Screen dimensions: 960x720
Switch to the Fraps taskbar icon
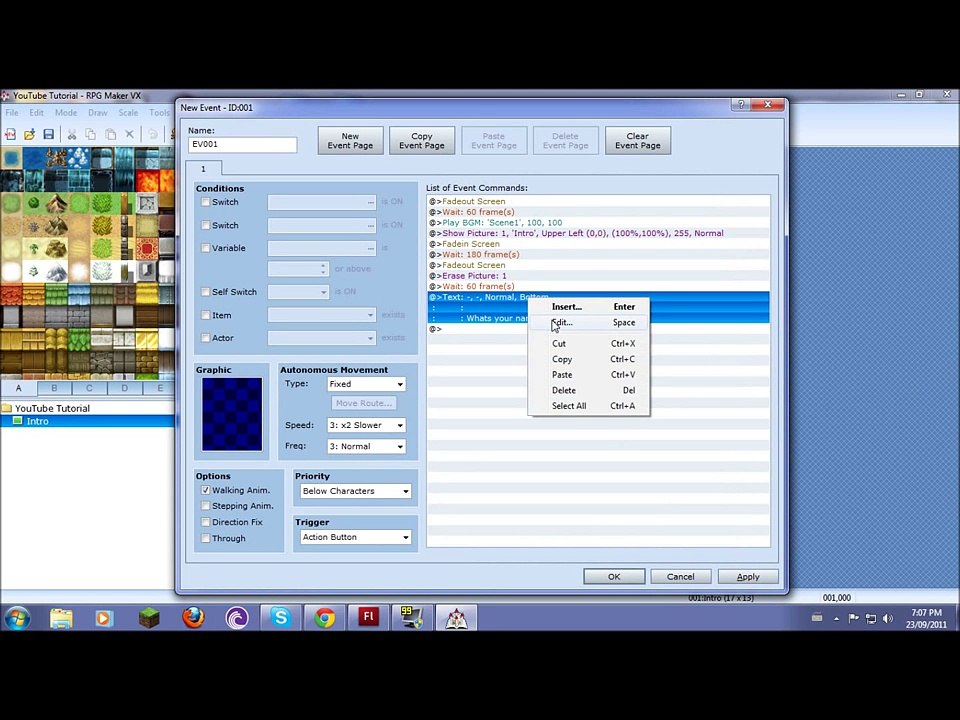[412, 617]
